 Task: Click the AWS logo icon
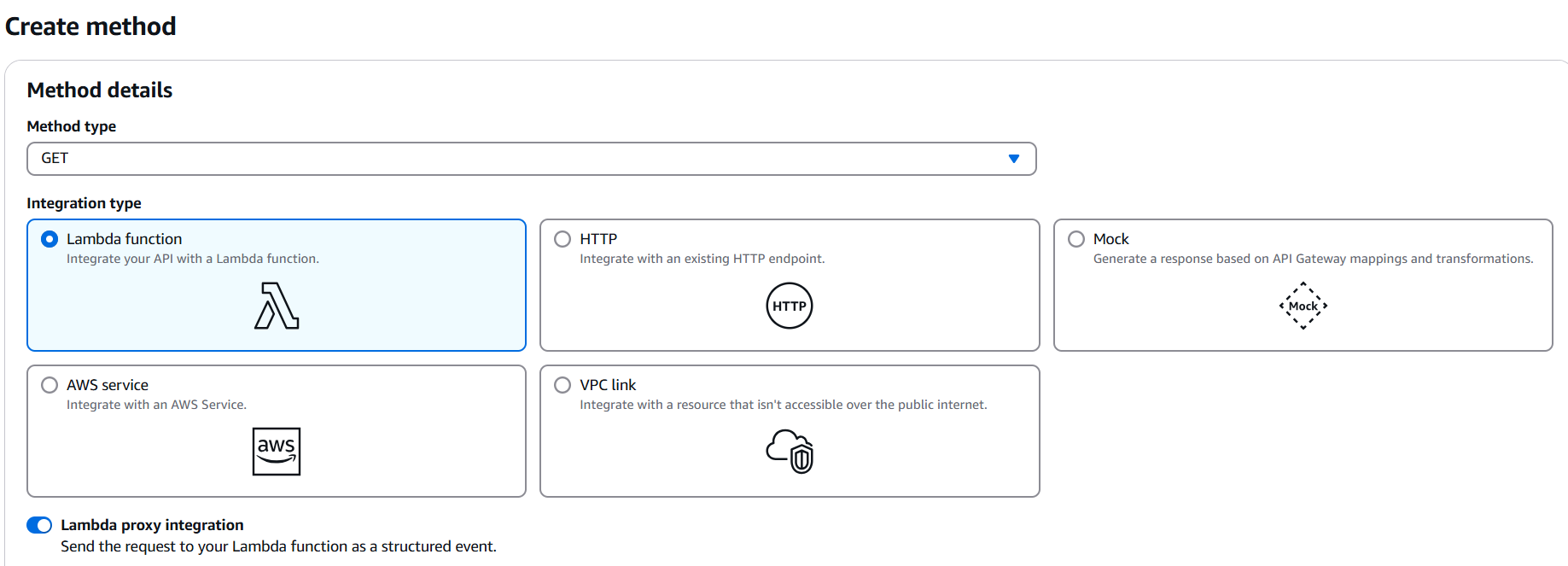tap(277, 452)
